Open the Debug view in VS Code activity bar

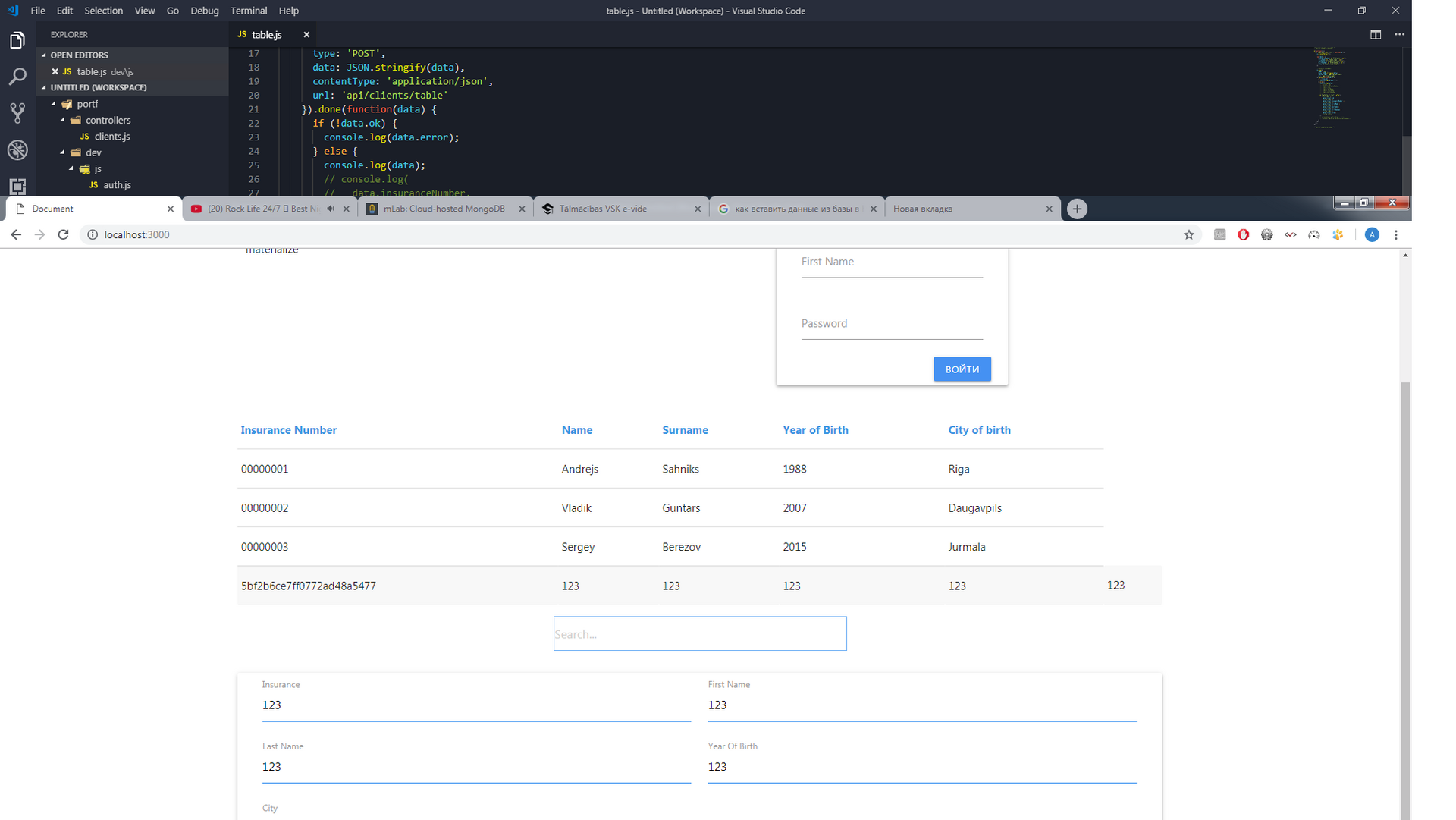tap(17, 149)
